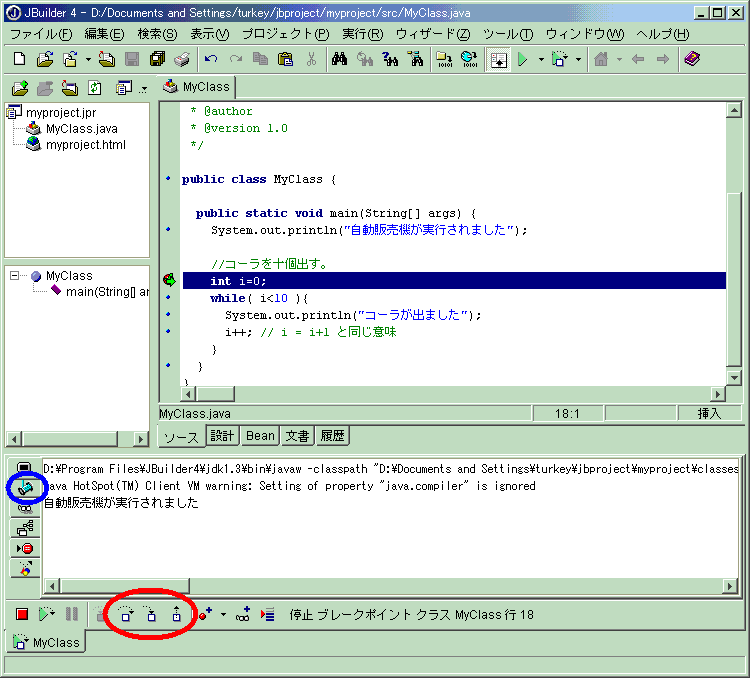Open the help book icon
The width and height of the screenshot is (750, 678).
692,59
